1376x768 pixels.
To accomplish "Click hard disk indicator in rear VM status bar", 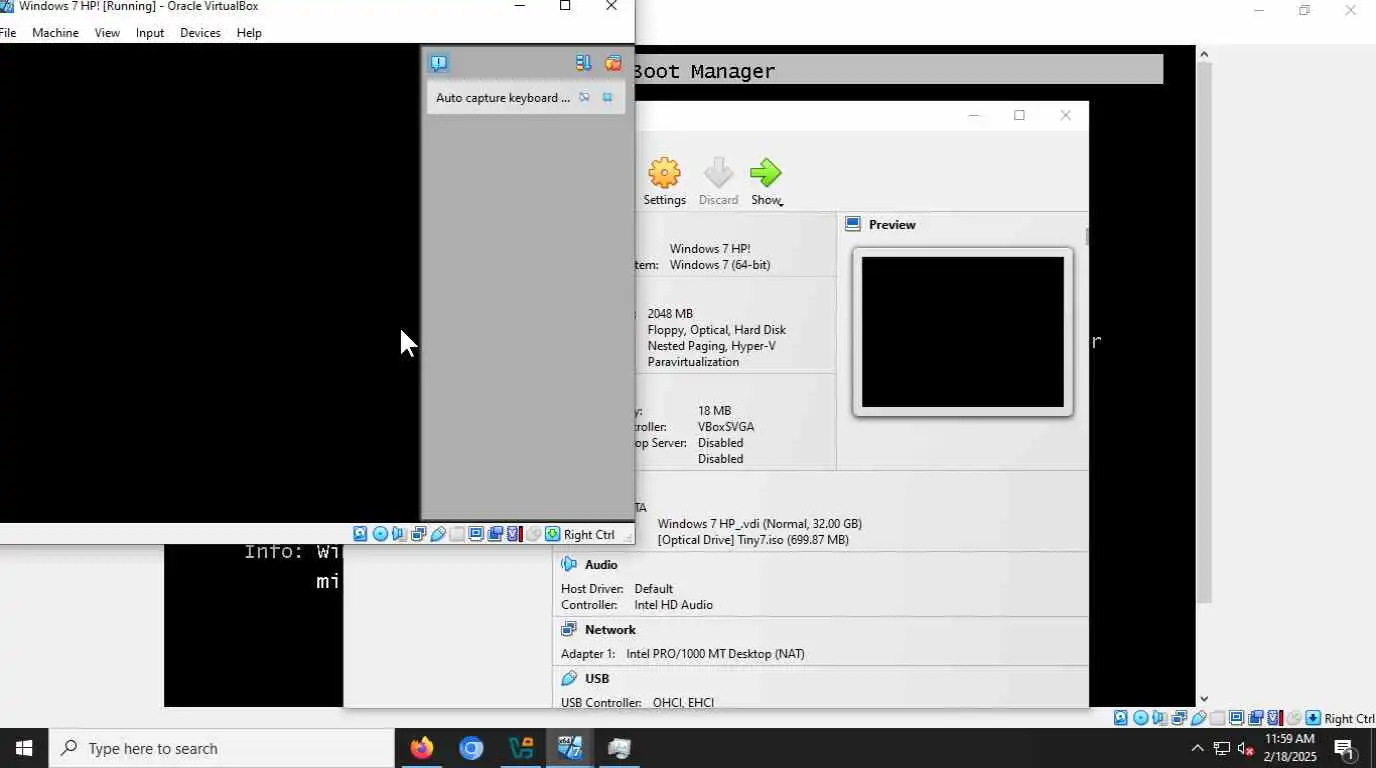I will click(x=1121, y=718).
